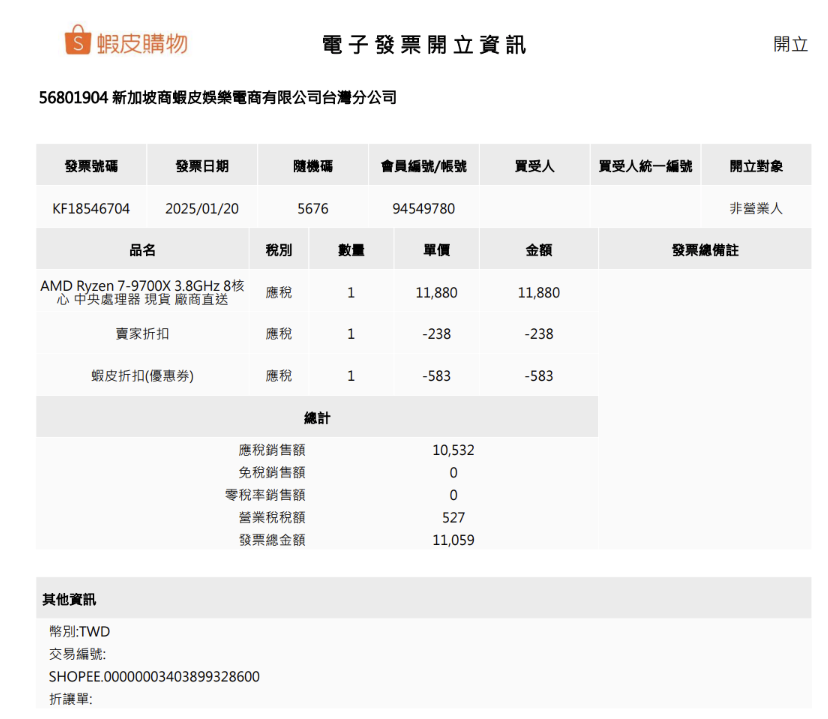
Task: Click the 蝦皮購物 brand name text
Action: tap(143, 43)
